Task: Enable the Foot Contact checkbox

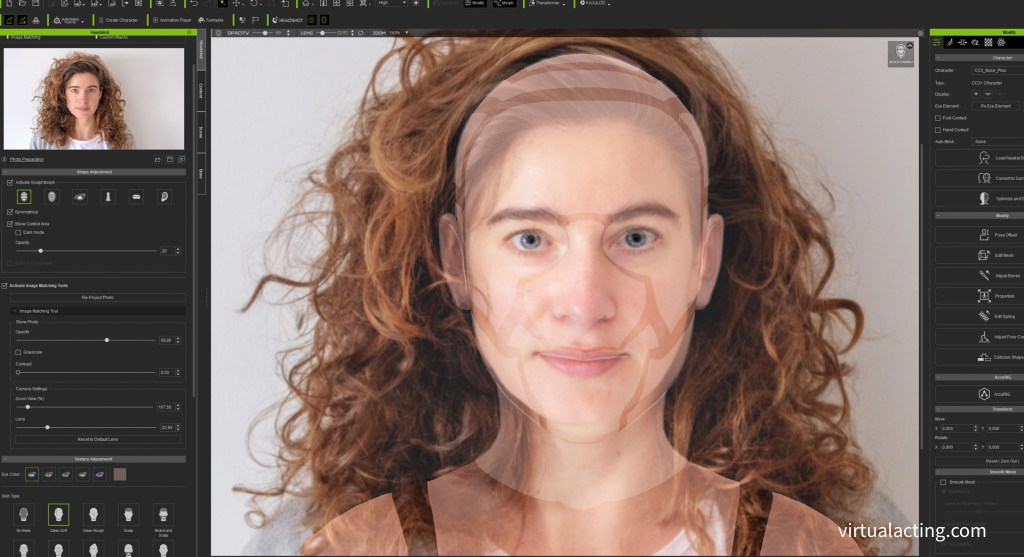Action: [938, 118]
